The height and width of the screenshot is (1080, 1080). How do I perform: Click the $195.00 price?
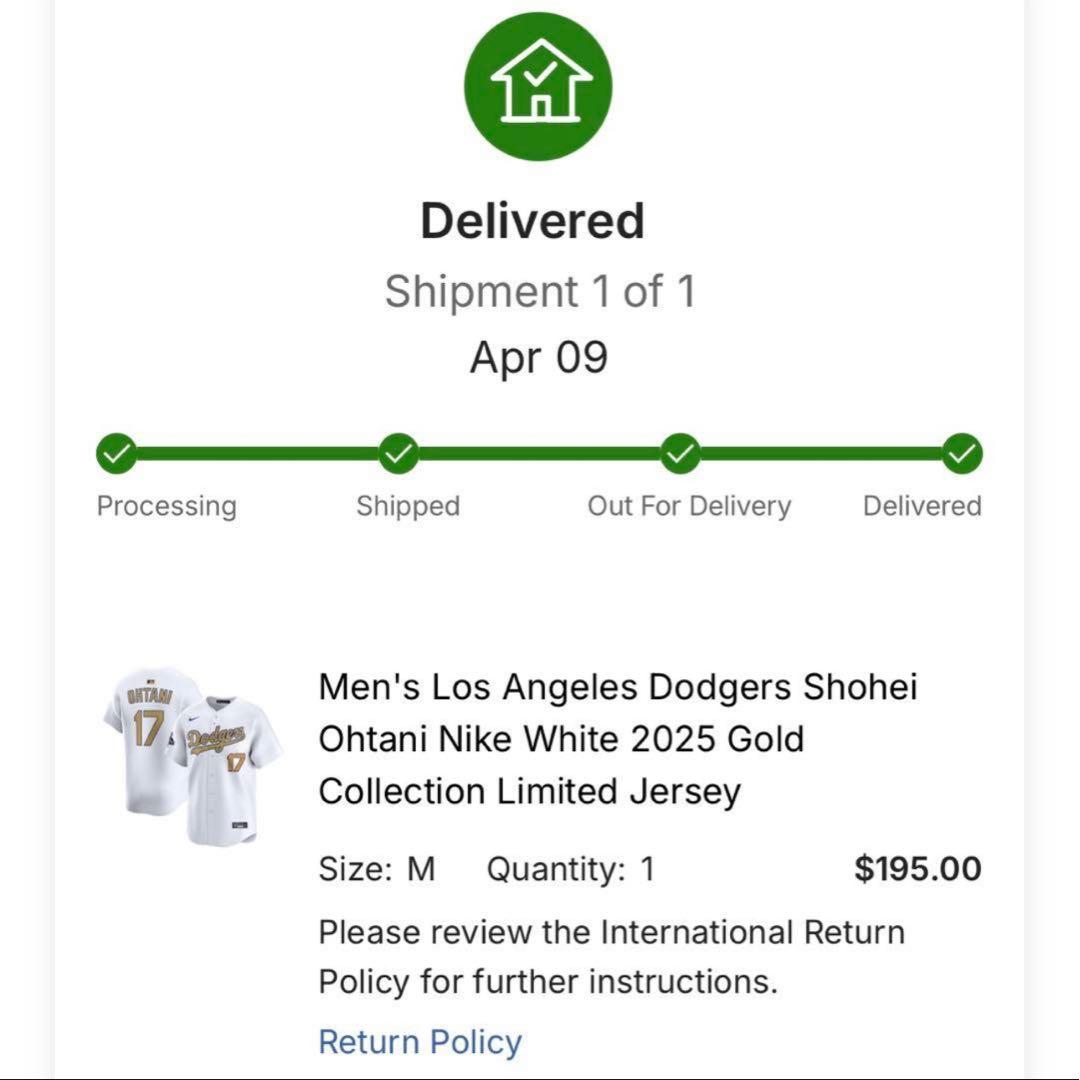pos(918,869)
